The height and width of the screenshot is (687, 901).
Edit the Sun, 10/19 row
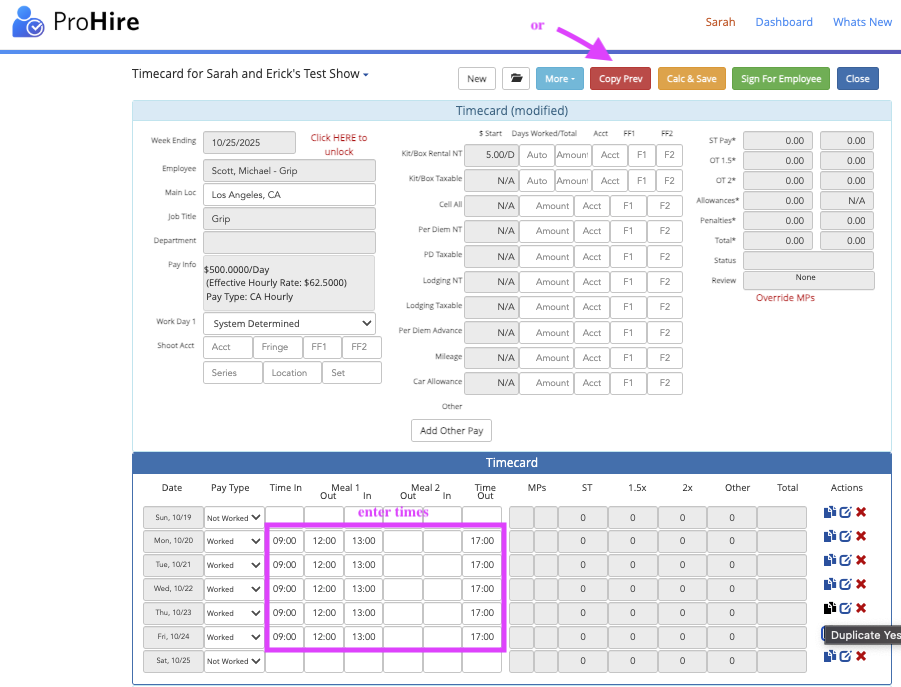tap(845, 512)
